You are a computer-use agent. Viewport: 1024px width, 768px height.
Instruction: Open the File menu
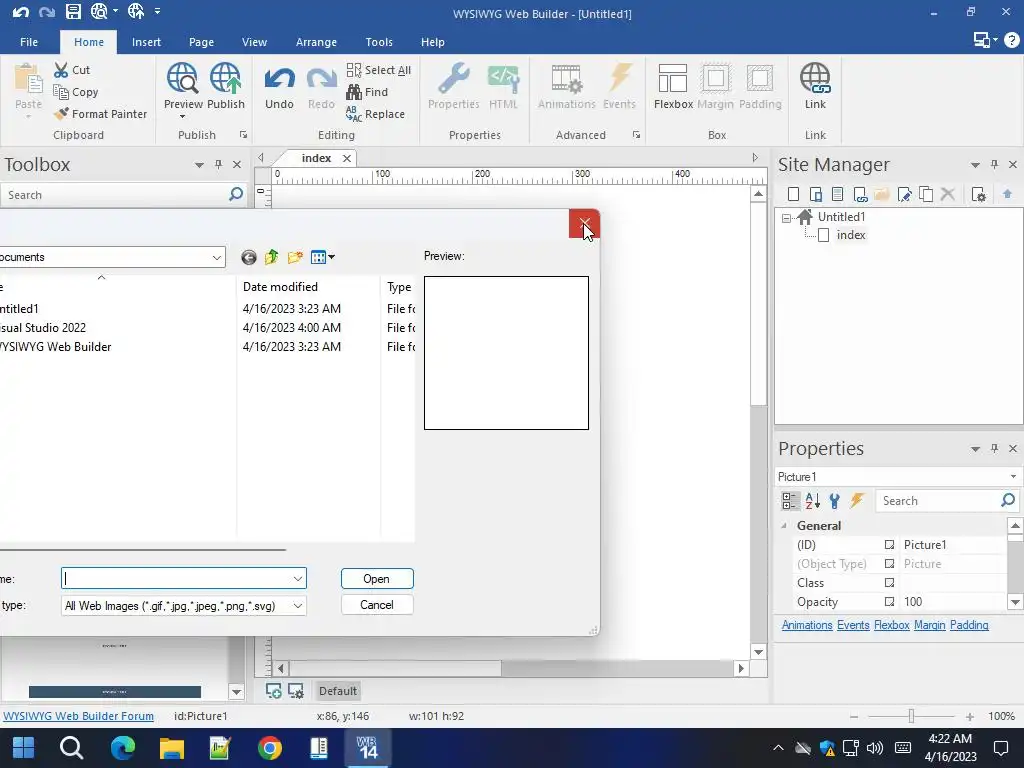pyautogui.click(x=29, y=42)
